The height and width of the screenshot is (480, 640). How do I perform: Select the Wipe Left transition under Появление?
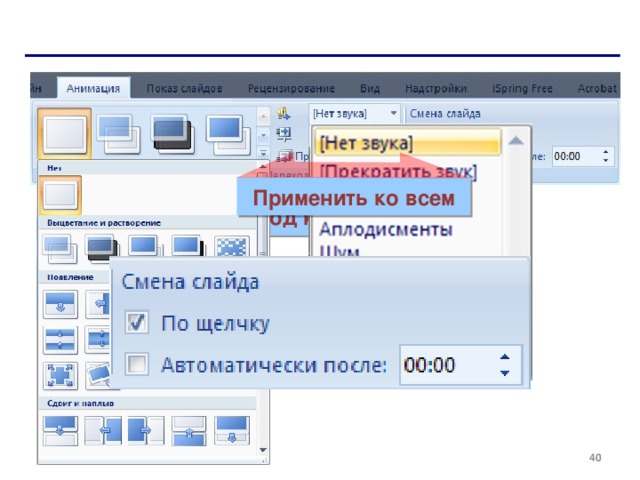pyautogui.click(x=98, y=304)
